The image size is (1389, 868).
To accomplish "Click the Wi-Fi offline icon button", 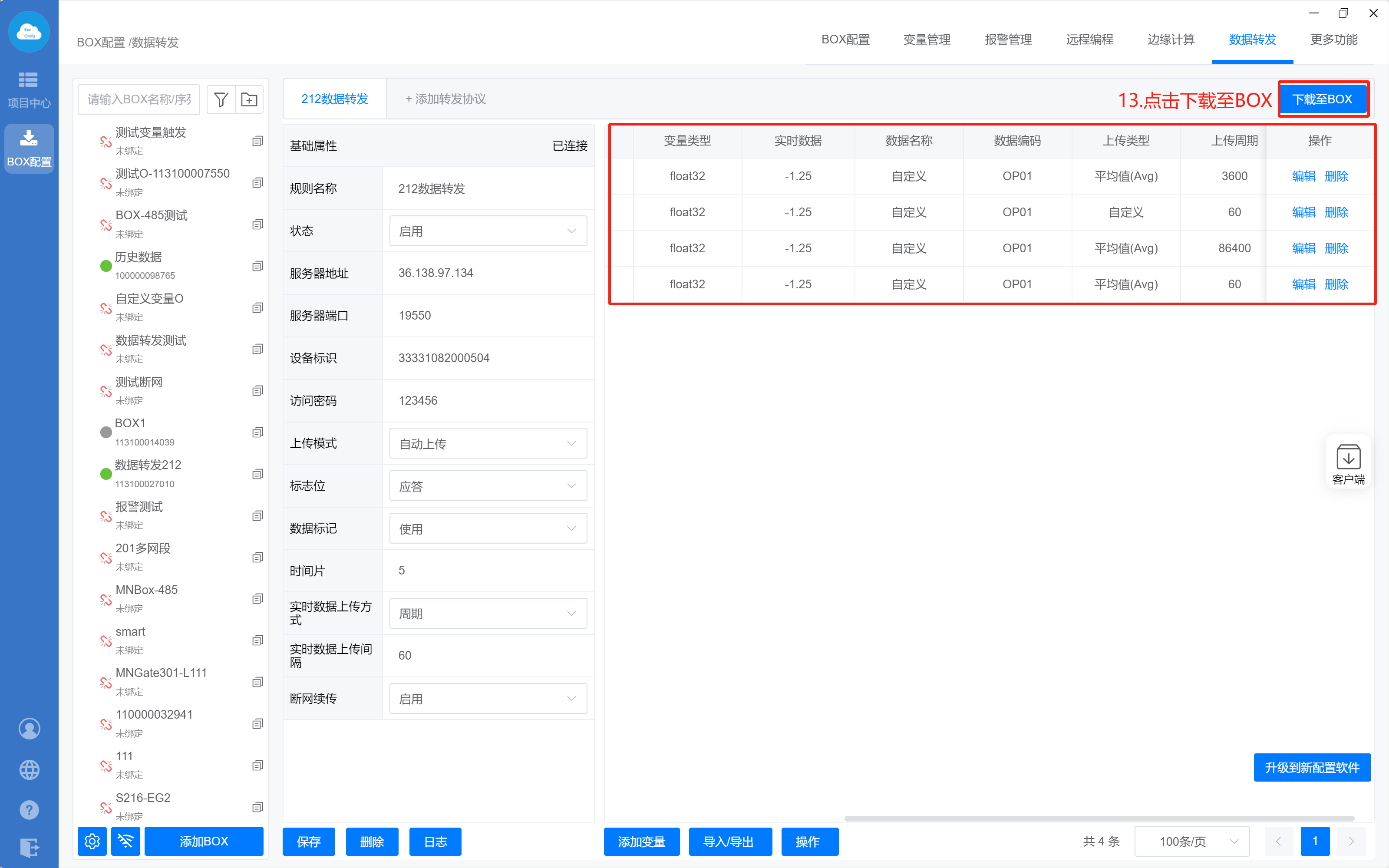I will tap(125, 842).
